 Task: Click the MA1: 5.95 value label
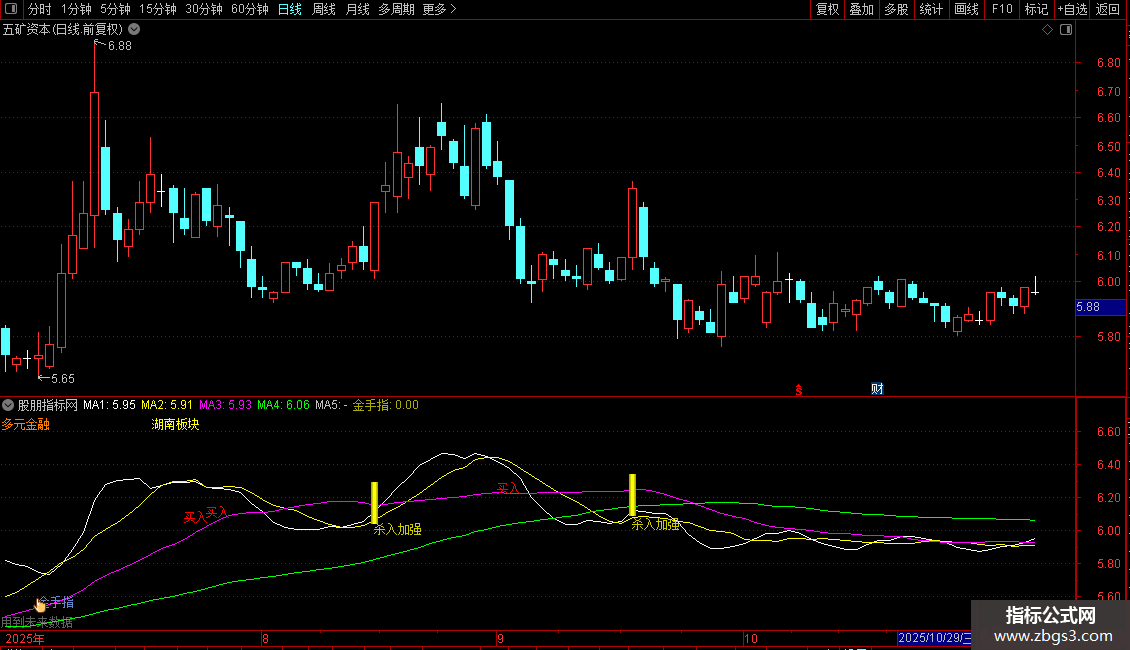[109, 405]
